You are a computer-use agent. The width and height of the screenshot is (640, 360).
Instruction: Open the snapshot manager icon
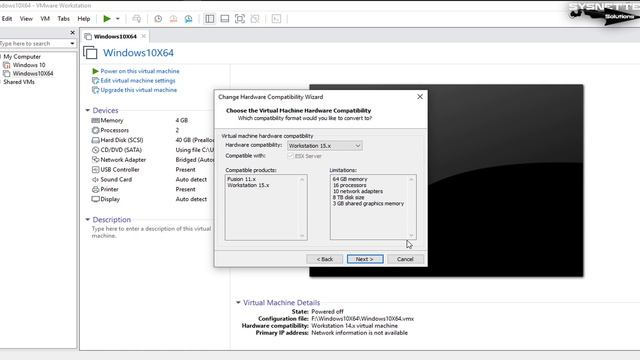pyautogui.click(x=188, y=19)
